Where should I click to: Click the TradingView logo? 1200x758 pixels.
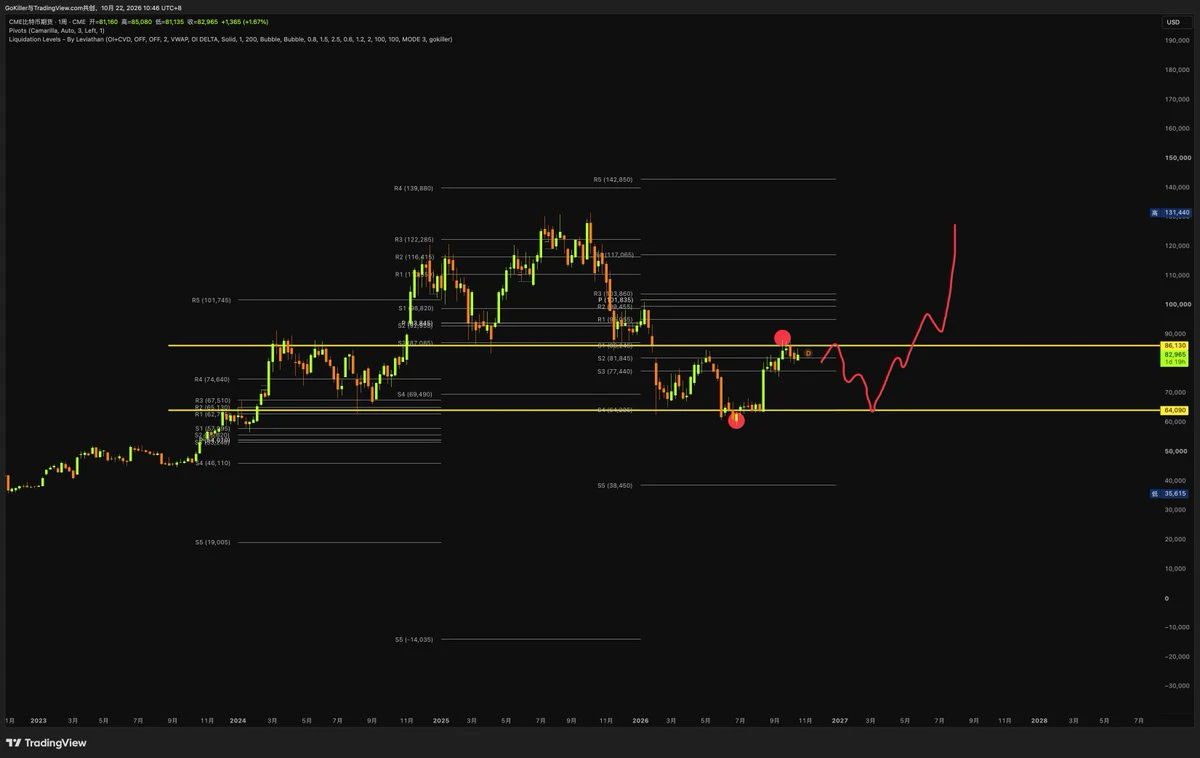[x=46, y=743]
